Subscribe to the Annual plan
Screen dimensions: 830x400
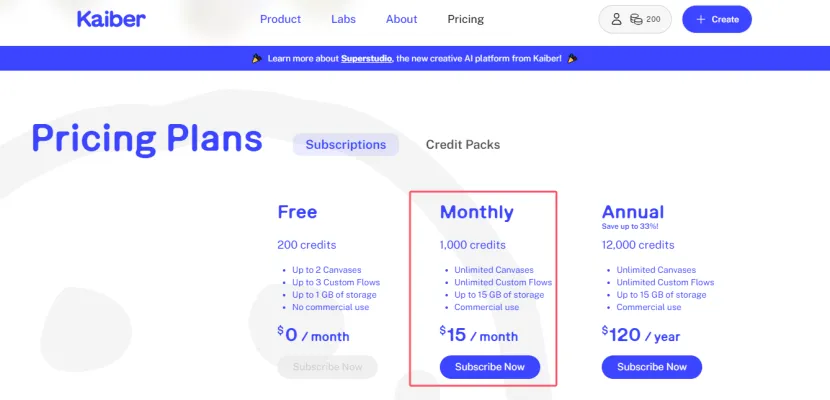click(x=652, y=367)
